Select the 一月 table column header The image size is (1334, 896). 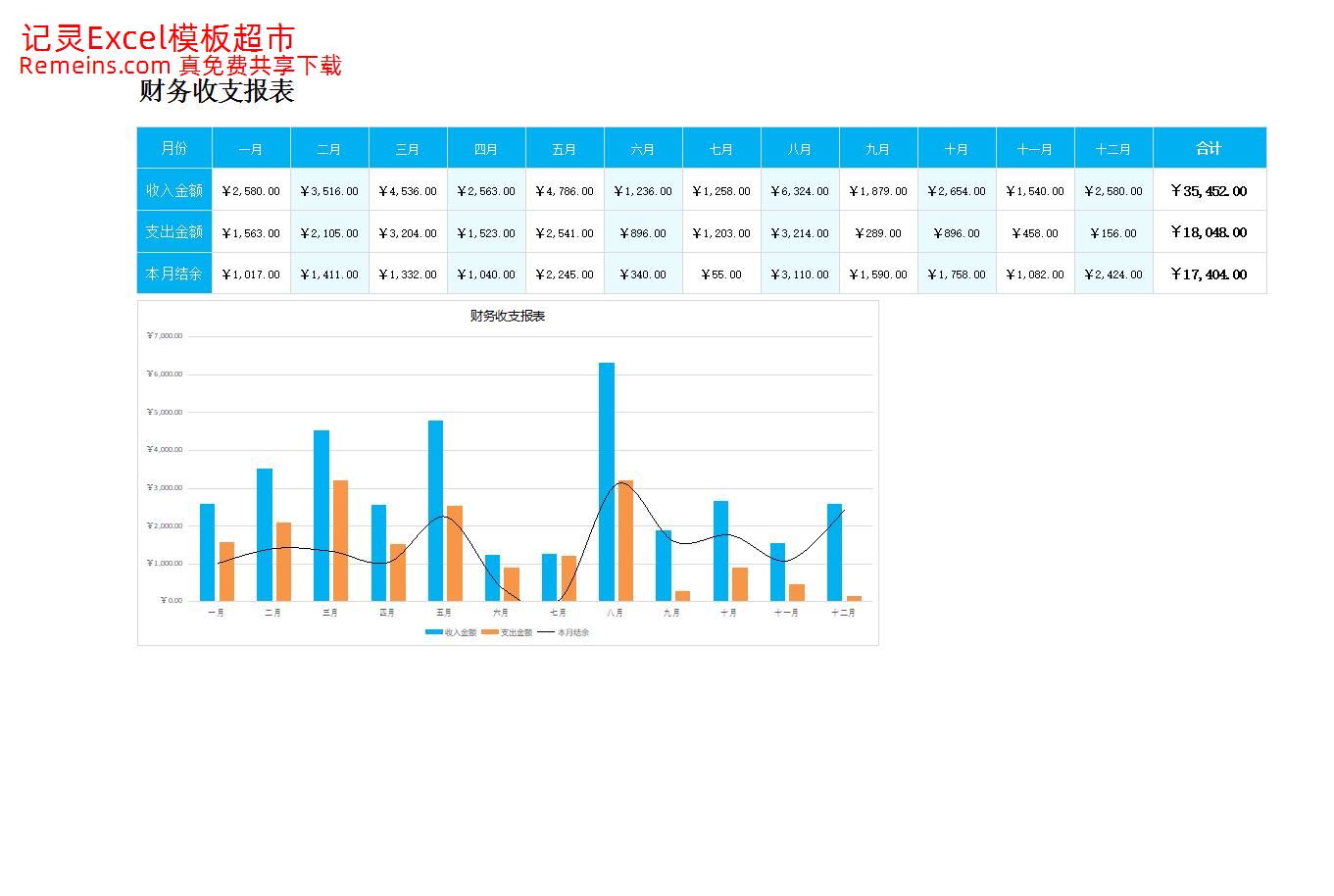[251, 148]
